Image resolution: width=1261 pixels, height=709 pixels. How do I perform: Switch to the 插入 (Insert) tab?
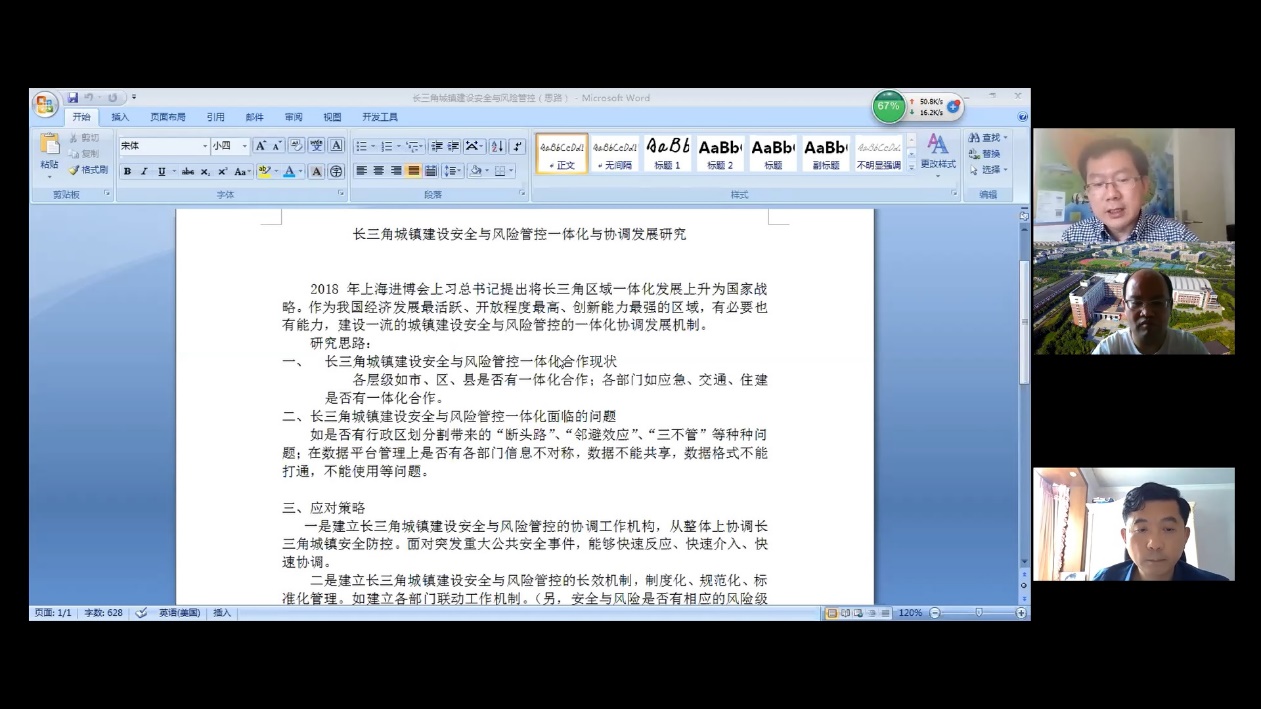coord(120,117)
